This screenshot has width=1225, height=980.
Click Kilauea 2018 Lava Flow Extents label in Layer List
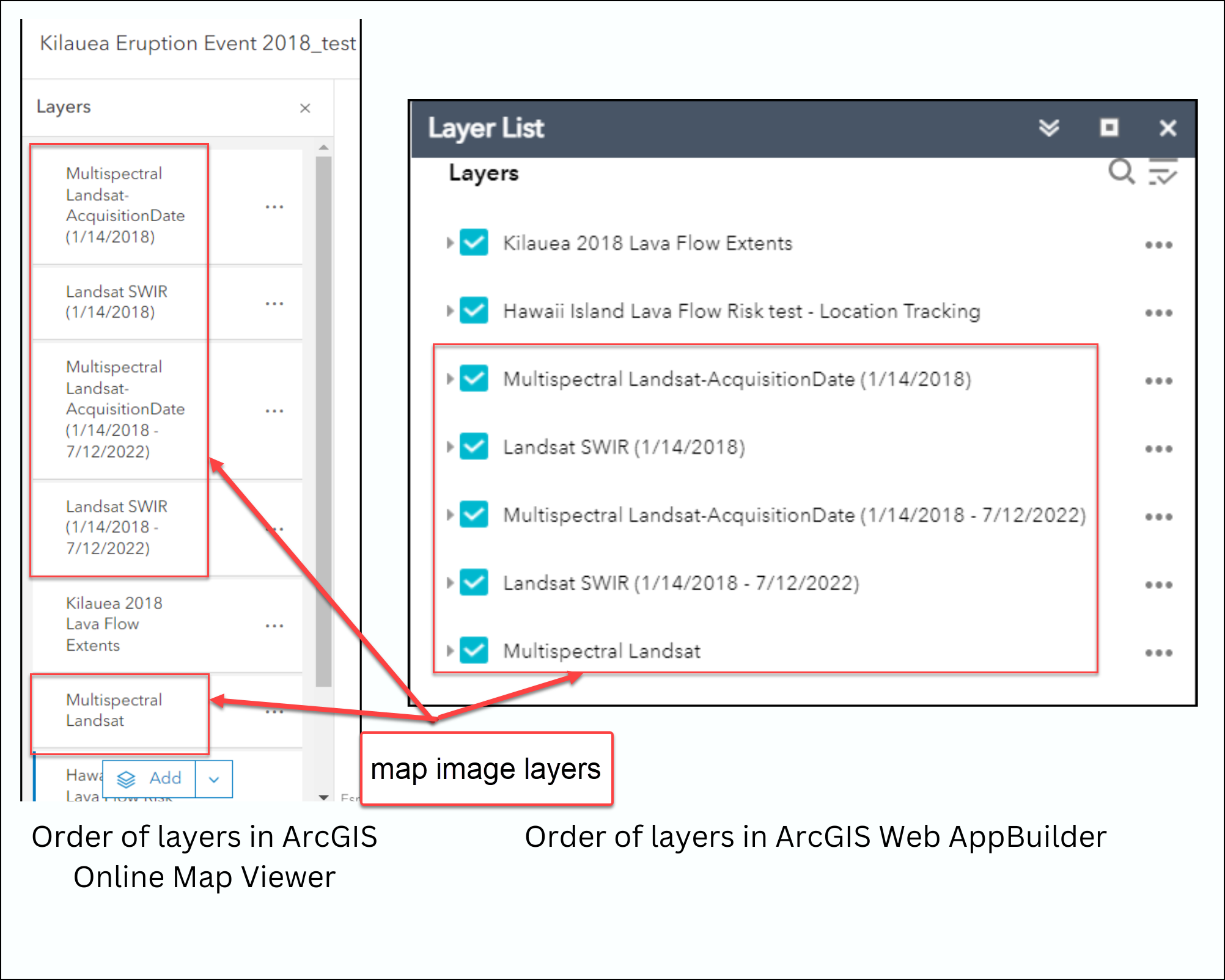tap(647, 243)
